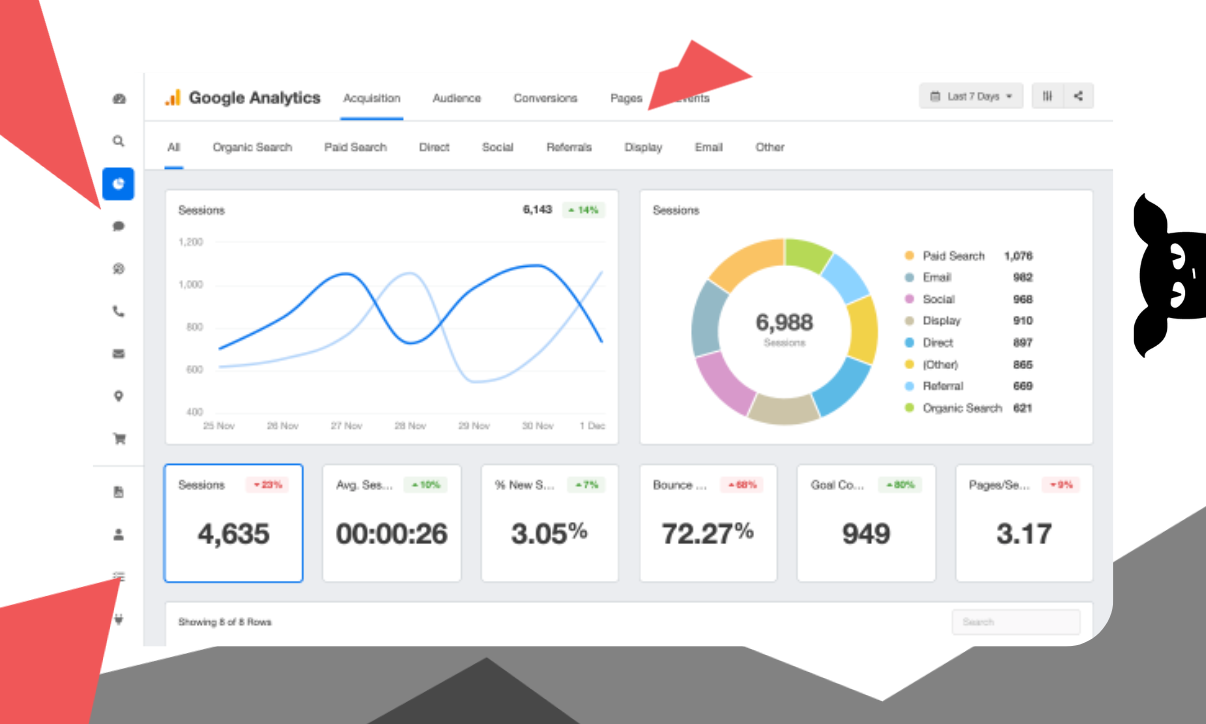Click the green Organic Search legend dot

(909, 408)
